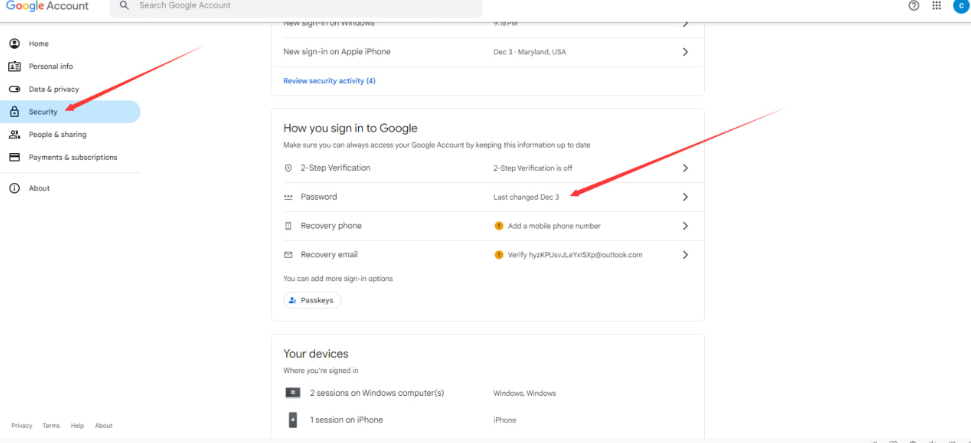Focus the Search Google Account field
This screenshot has height=443, width=971.
300,6
